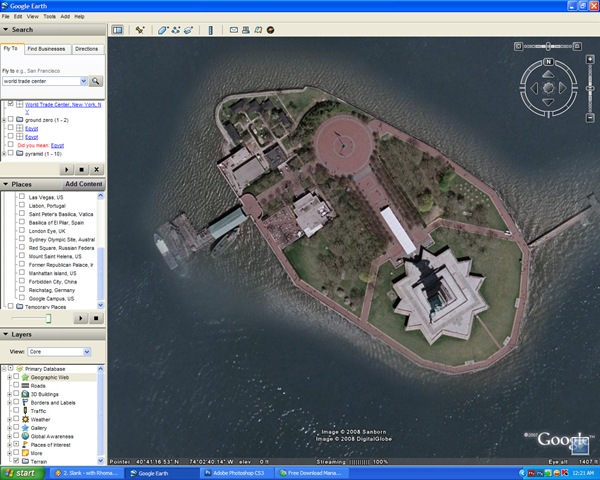Check the London Eye, UK place checkbox
This screenshot has width=600, height=480.
point(22,230)
